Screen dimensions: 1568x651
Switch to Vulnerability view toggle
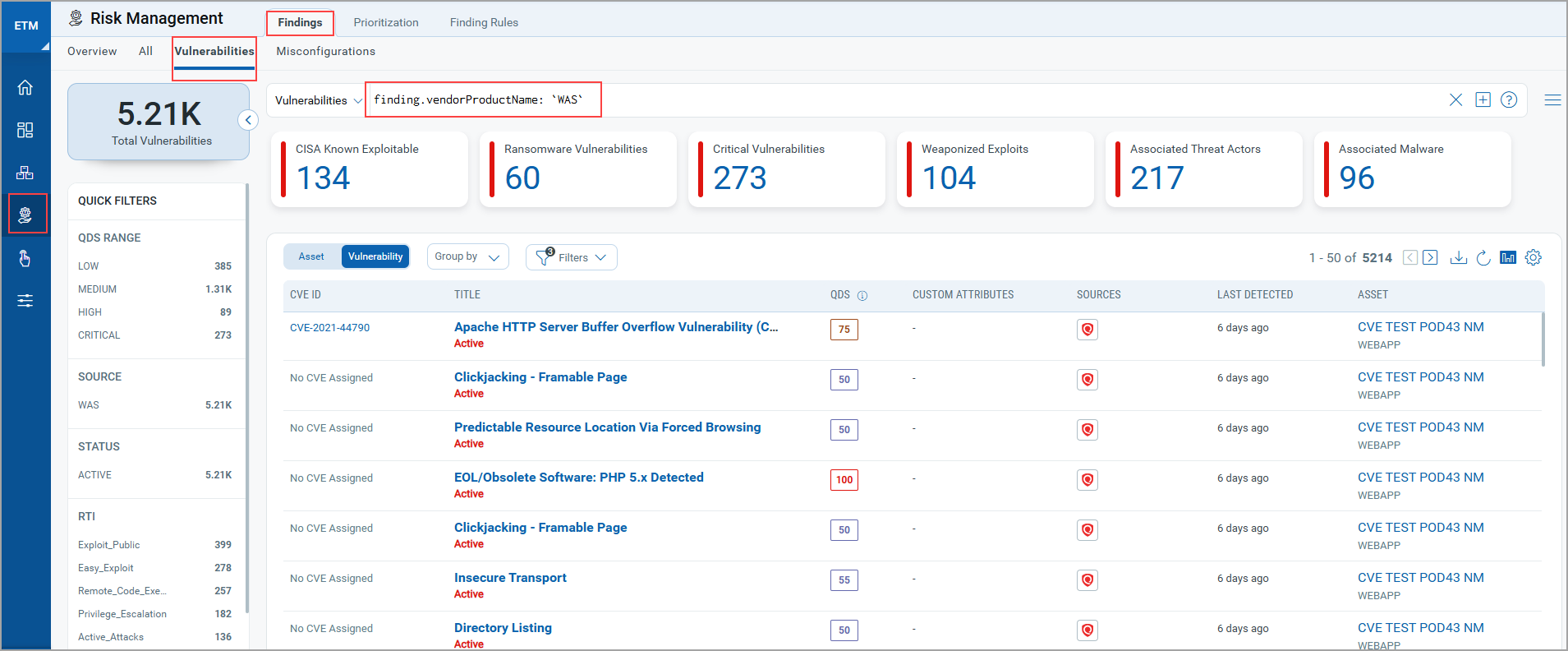[375, 256]
